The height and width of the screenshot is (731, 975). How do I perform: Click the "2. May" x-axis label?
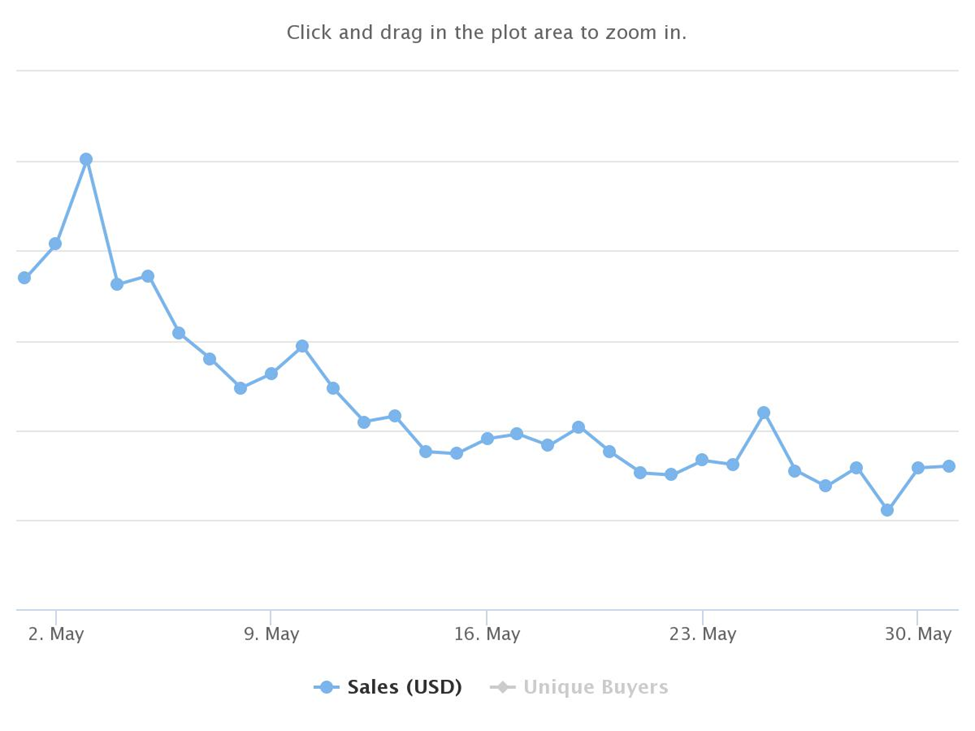[56, 635]
